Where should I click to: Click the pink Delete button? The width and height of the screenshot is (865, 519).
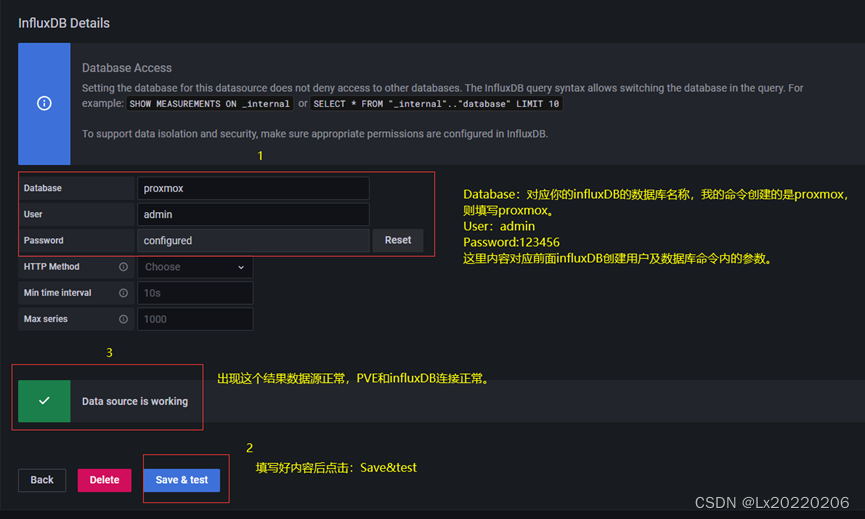pos(104,480)
